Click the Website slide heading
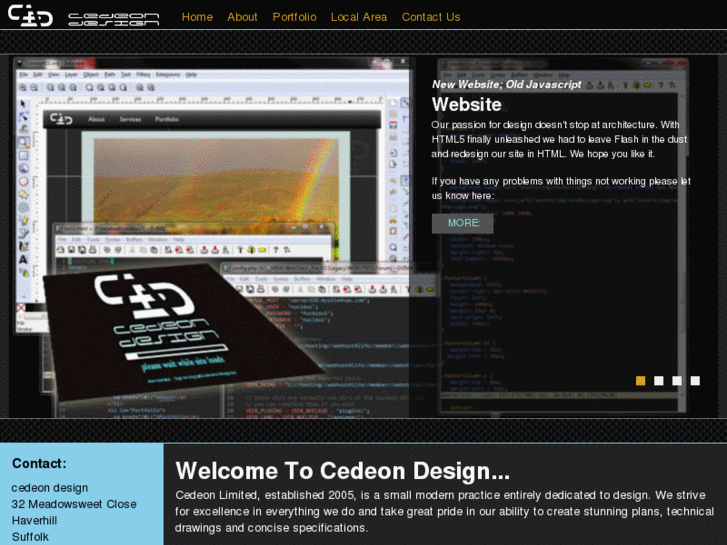This screenshot has width=727, height=545. coord(466,104)
